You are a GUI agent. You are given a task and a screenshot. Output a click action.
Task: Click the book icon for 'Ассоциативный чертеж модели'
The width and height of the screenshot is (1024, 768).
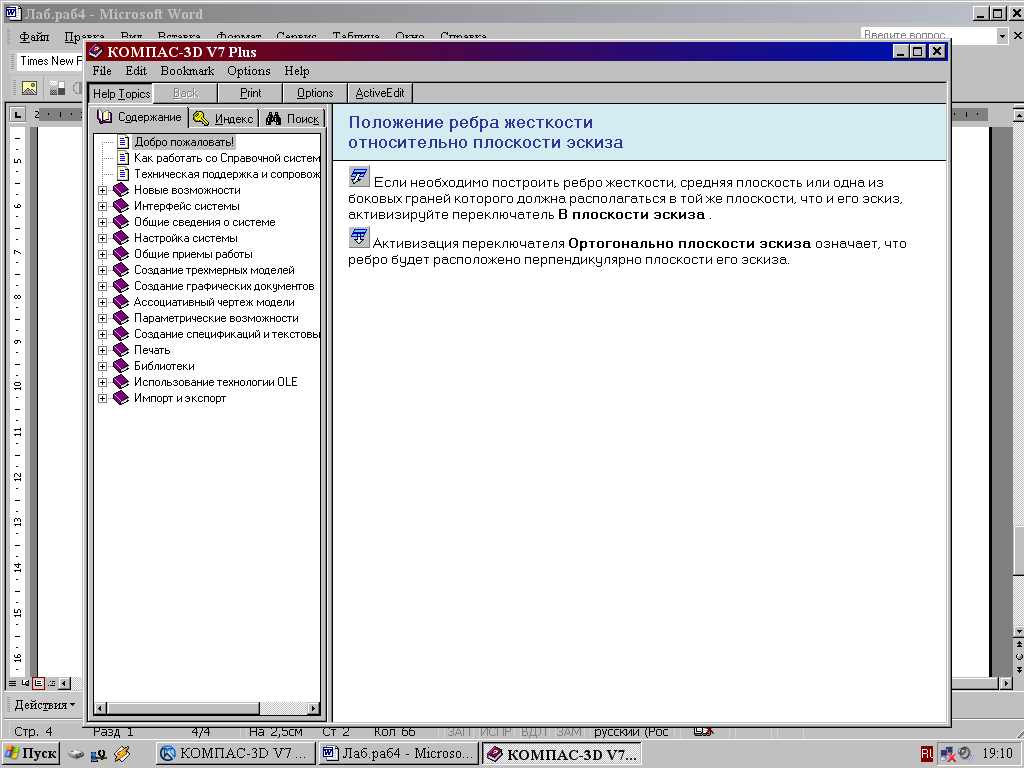[x=121, y=302]
